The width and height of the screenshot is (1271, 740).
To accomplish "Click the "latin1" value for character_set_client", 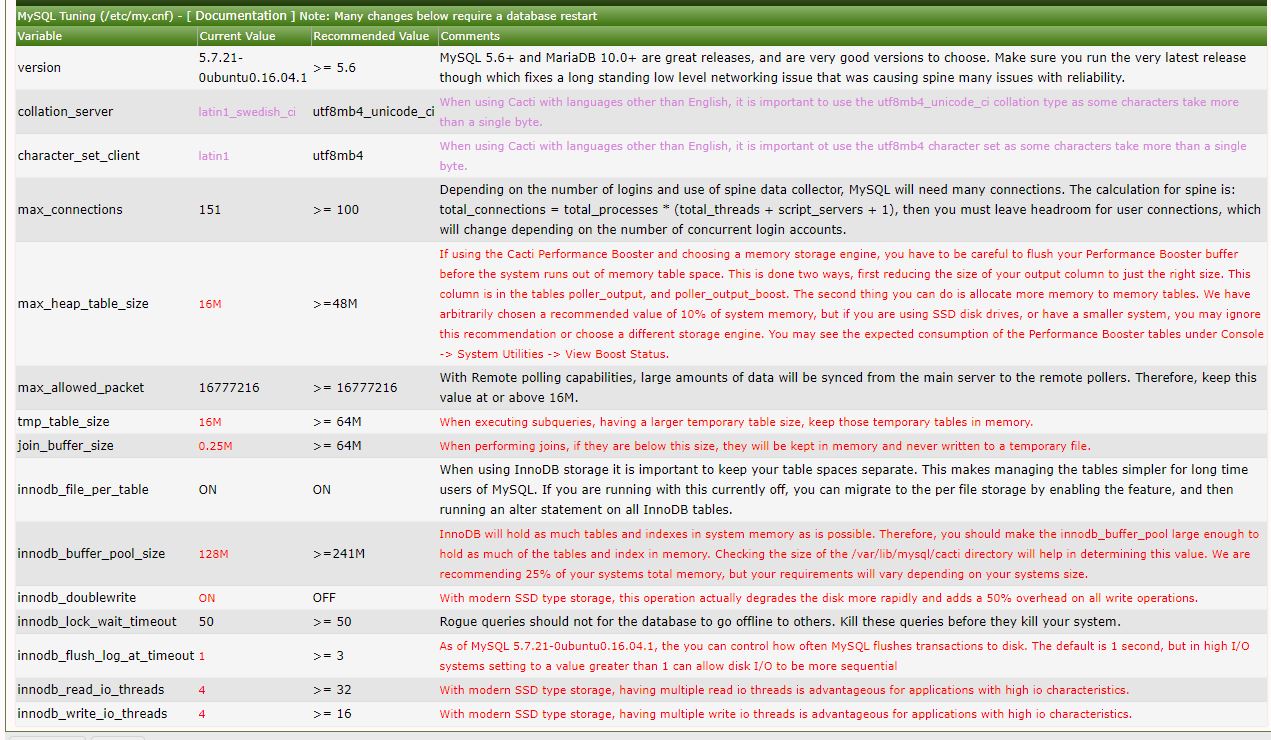I will pyautogui.click(x=214, y=156).
